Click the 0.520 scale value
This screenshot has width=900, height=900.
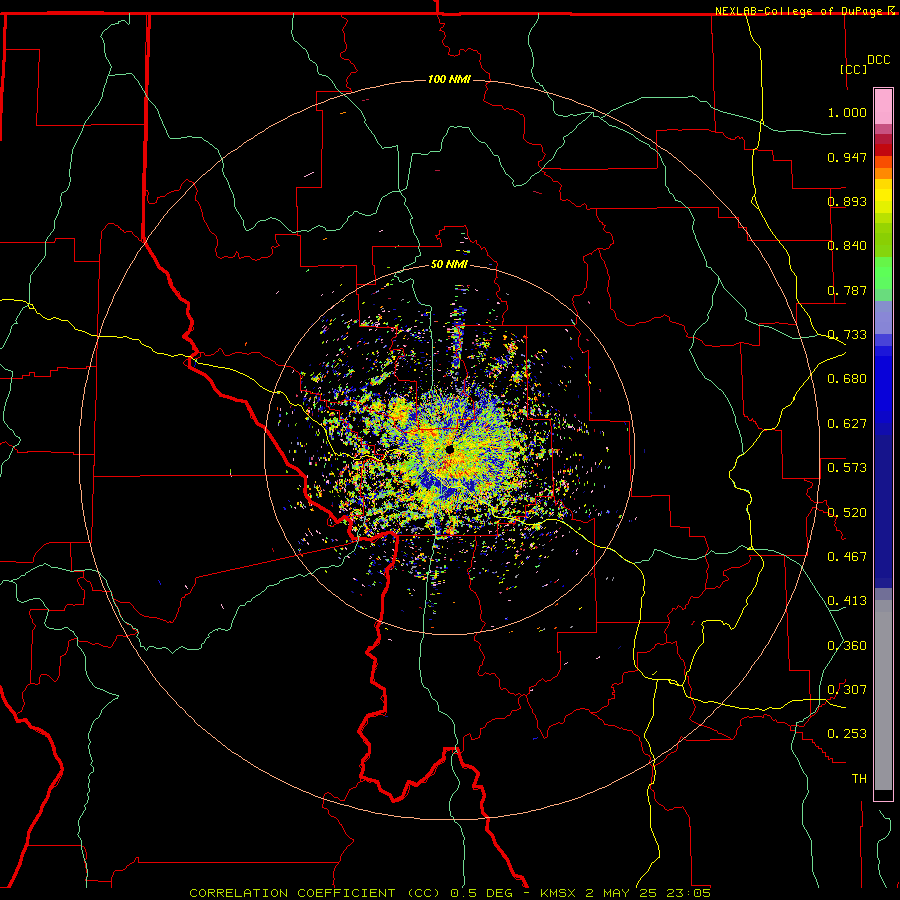[847, 513]
